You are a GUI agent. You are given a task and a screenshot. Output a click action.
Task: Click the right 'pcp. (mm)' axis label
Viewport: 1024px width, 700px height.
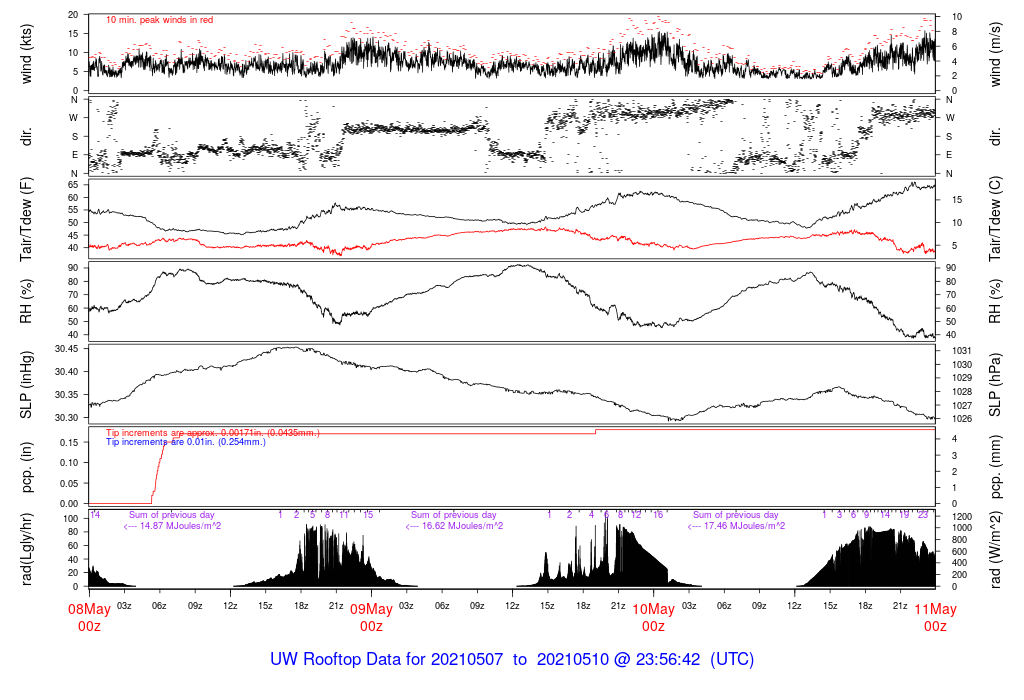(995, 466)
